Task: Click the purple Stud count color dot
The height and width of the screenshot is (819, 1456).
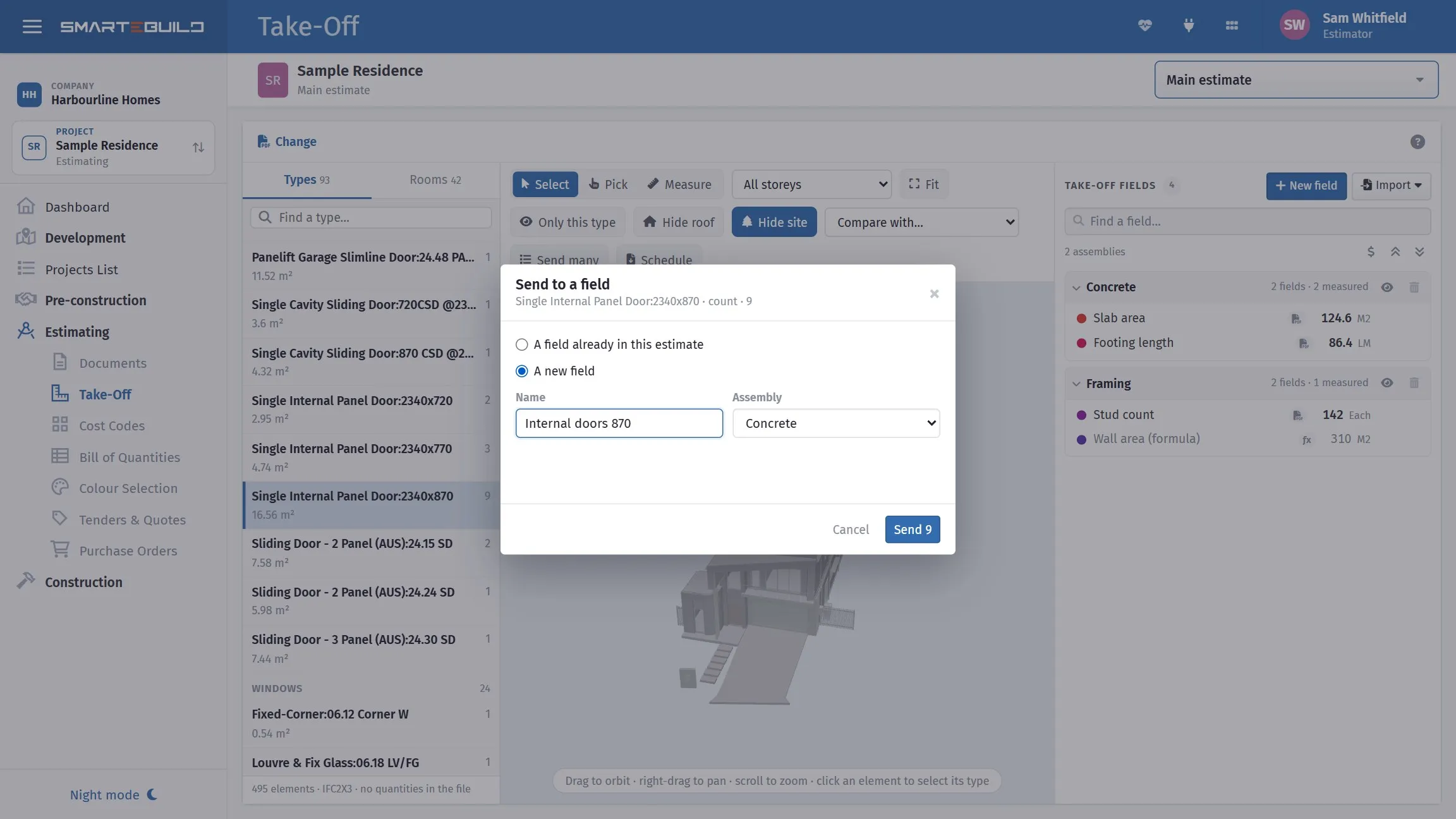Action: 1081,415
